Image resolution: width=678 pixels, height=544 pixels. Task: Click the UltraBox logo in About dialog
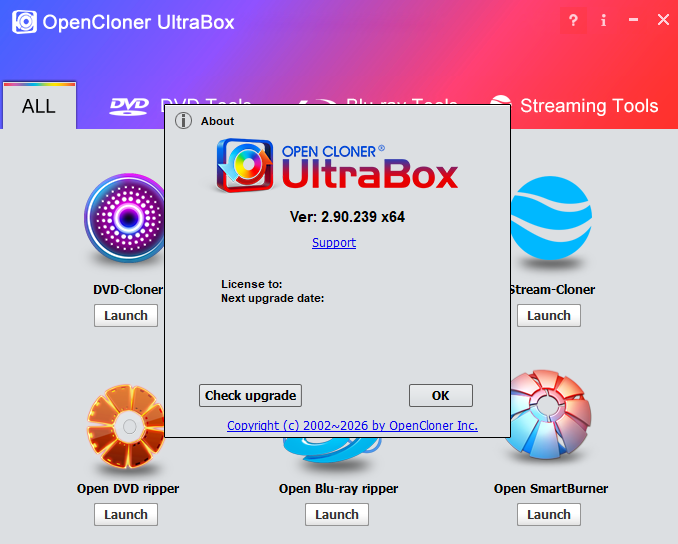click(337, 166)
